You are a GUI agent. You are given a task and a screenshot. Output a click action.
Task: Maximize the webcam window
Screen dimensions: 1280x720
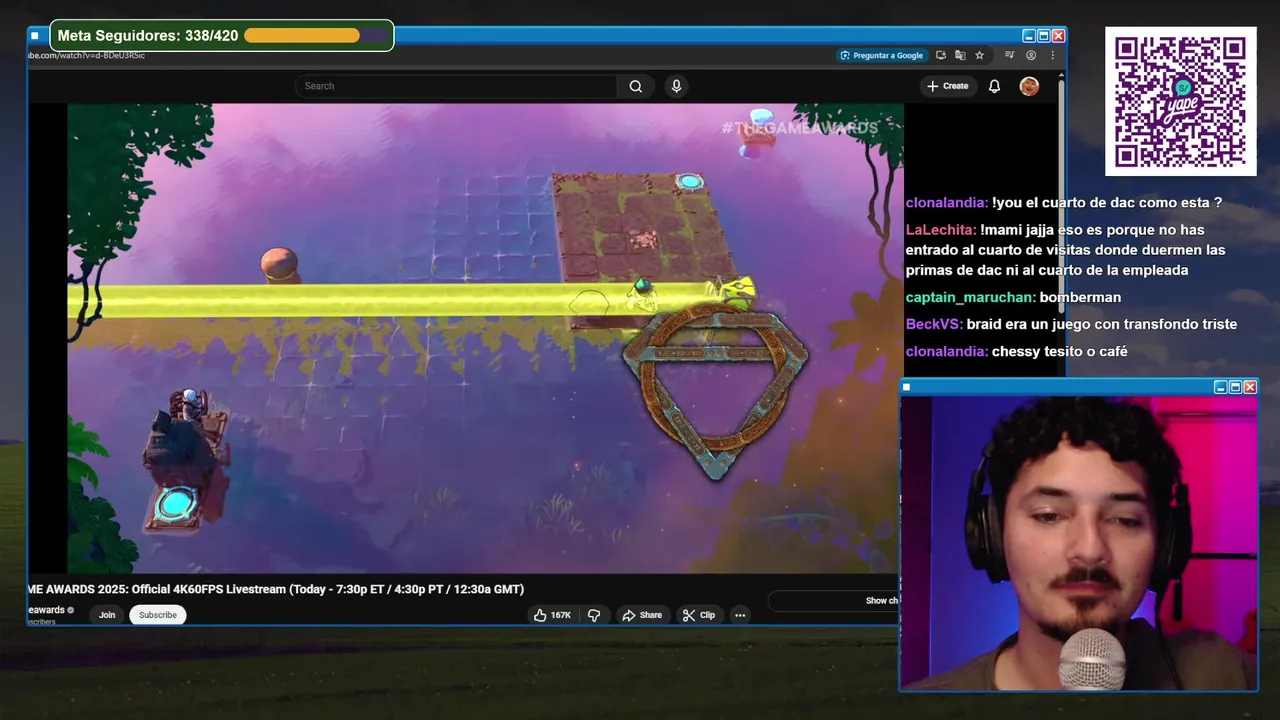click(x=1235, y=387)
